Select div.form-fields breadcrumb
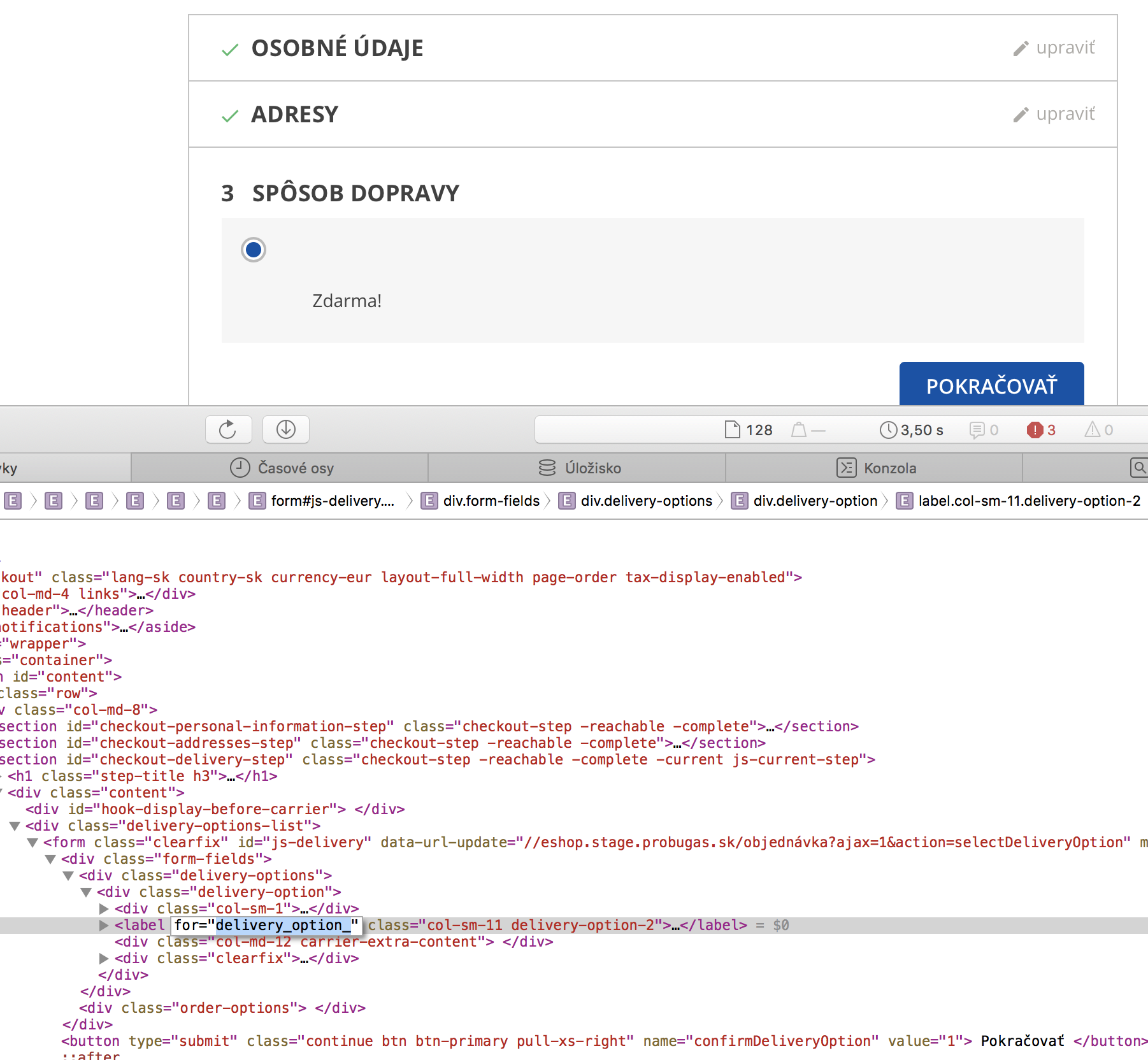 (x=491, y=501)
